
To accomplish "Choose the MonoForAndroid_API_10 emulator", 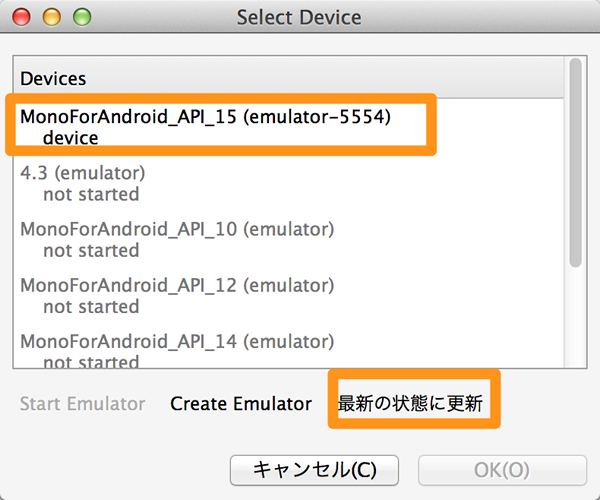I will (x=288, y=239).
